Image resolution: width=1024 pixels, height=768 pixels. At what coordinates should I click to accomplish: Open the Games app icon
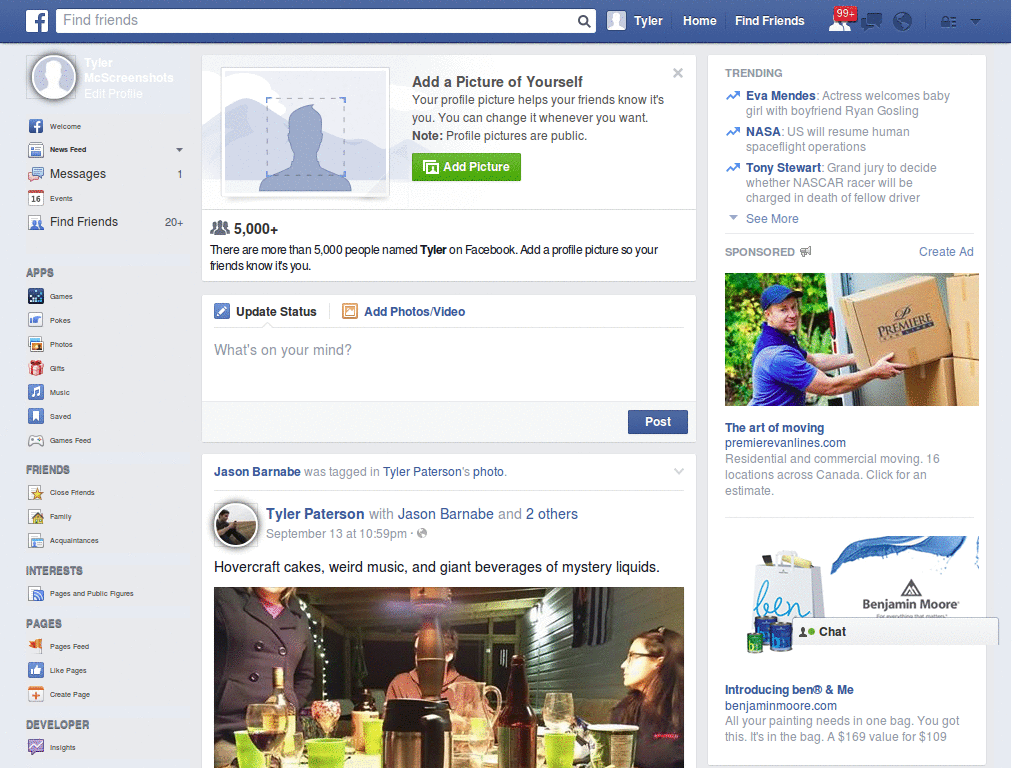click(x=36, y=296)
